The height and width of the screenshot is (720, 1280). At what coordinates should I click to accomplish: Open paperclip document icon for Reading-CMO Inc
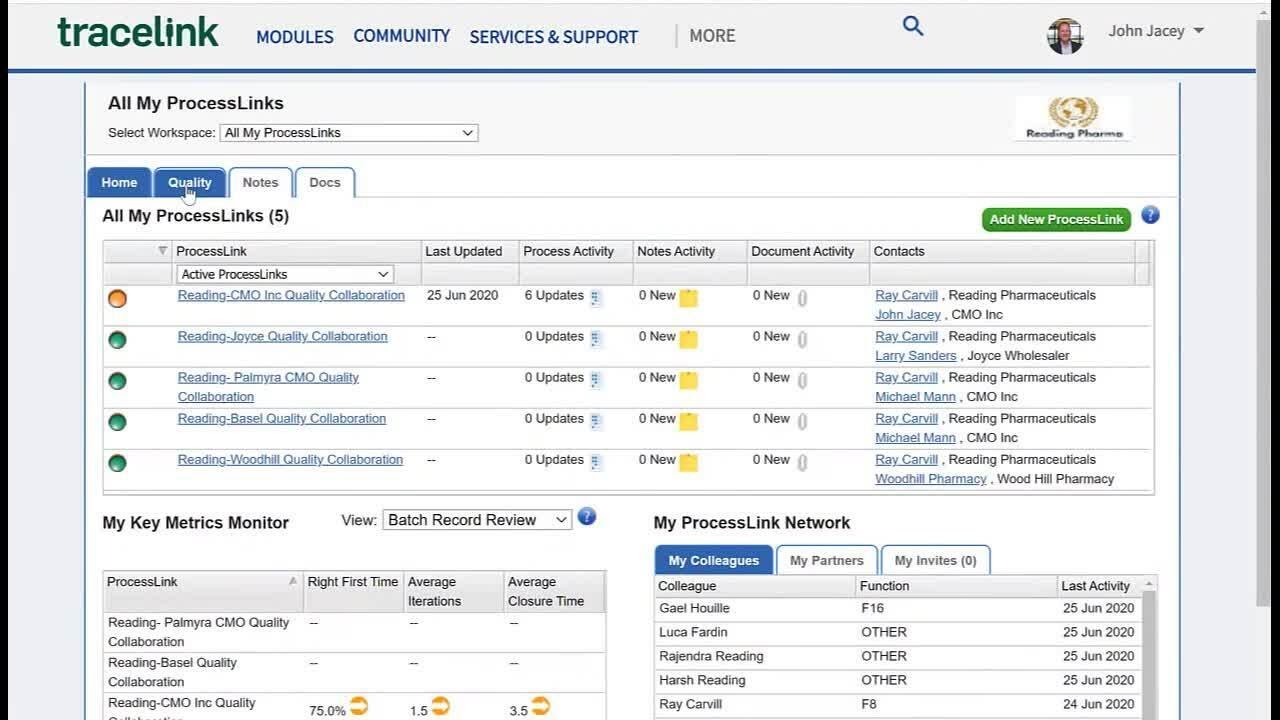click(x=802, y=298)
